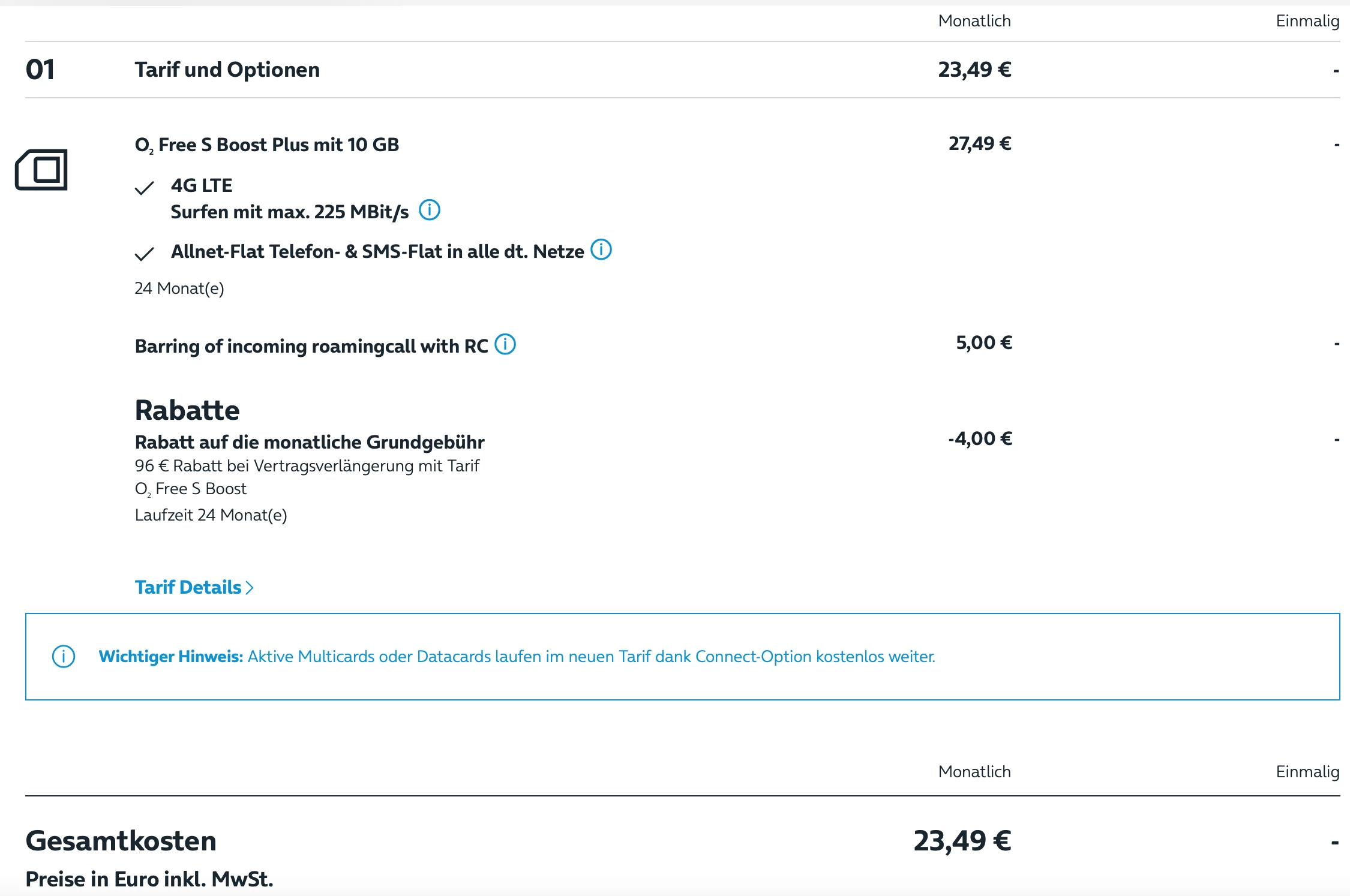Click info icon beside Surfen mit max. 225 MBit/s

(429, 211)
